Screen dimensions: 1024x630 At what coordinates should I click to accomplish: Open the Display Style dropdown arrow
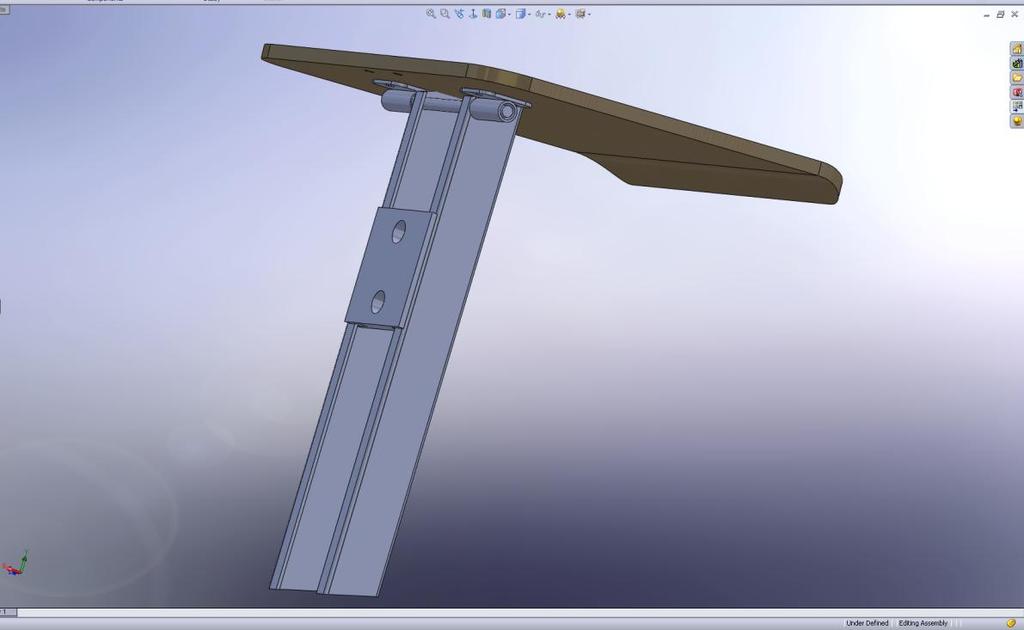pyautogui.click(x=530, y=14)
